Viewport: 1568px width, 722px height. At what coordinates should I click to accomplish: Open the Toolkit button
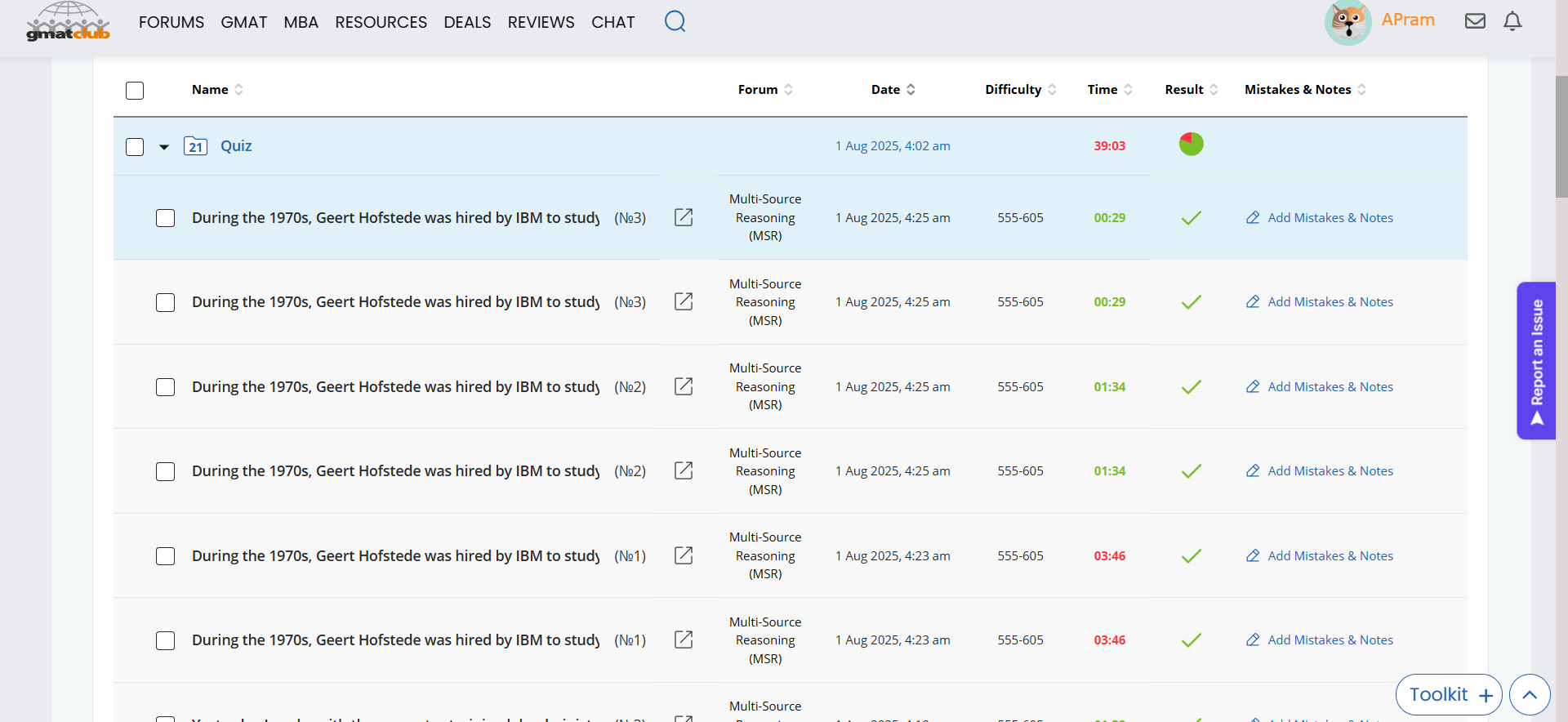pyautogui.click(x=1448, y=694)
